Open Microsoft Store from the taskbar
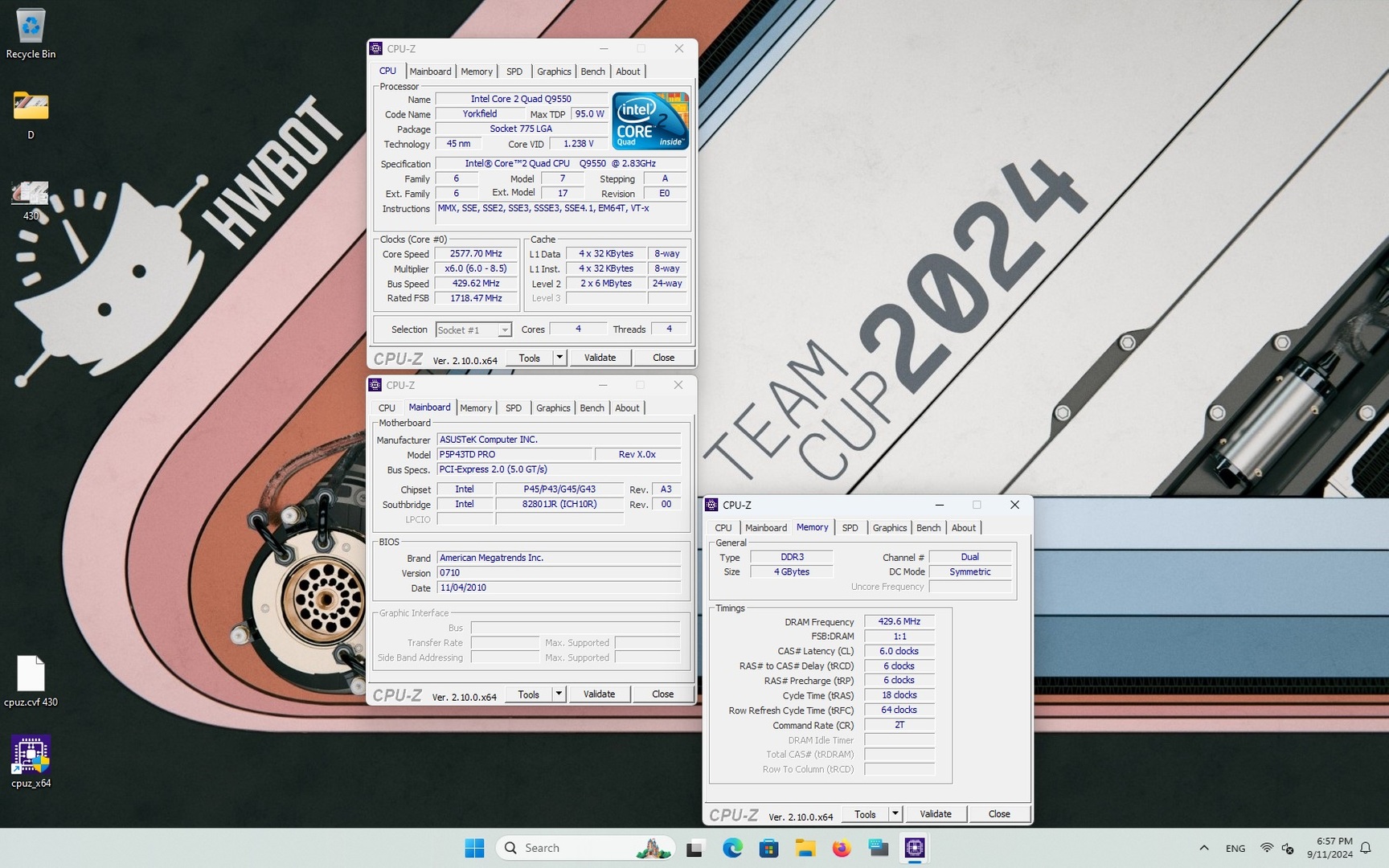1389x868 pixels. coord(768,848)
